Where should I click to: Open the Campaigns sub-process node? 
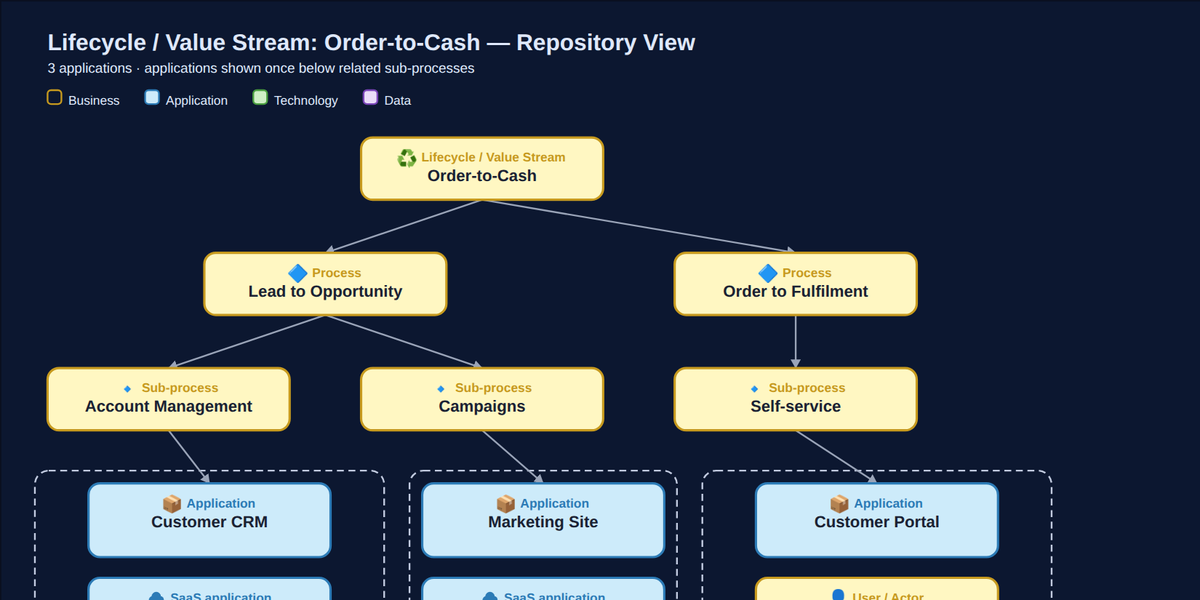pyautogui.click(x=482, y=399)
